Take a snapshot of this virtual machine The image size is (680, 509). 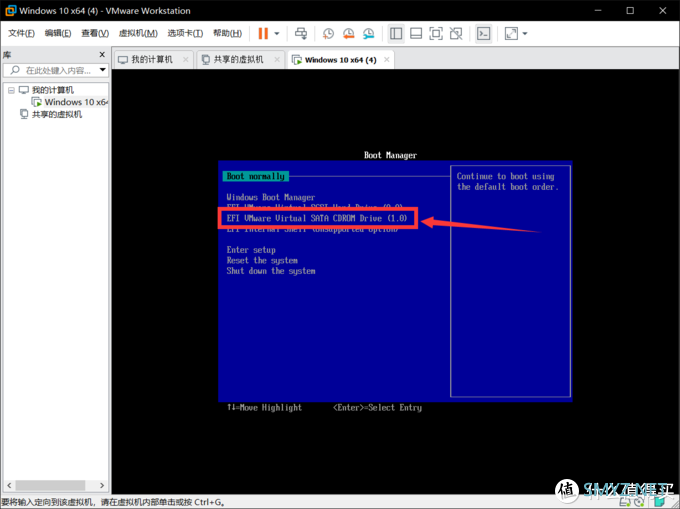(328, 33)
